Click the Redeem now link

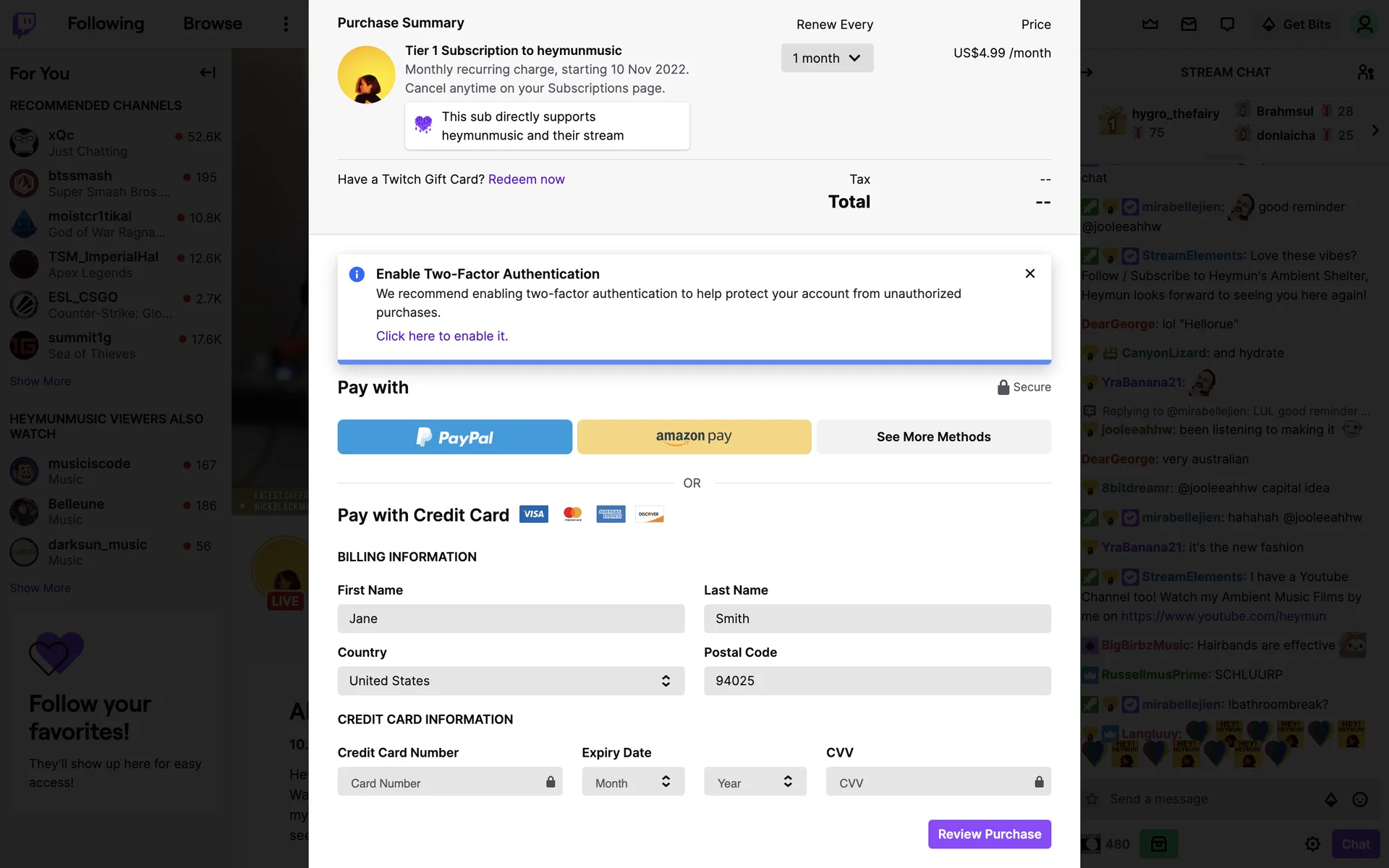[x=526, y=179]
